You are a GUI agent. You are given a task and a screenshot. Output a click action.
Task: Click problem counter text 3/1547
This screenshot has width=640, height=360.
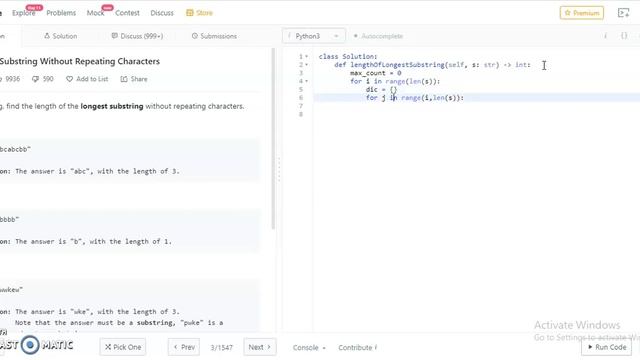[221, 347]
